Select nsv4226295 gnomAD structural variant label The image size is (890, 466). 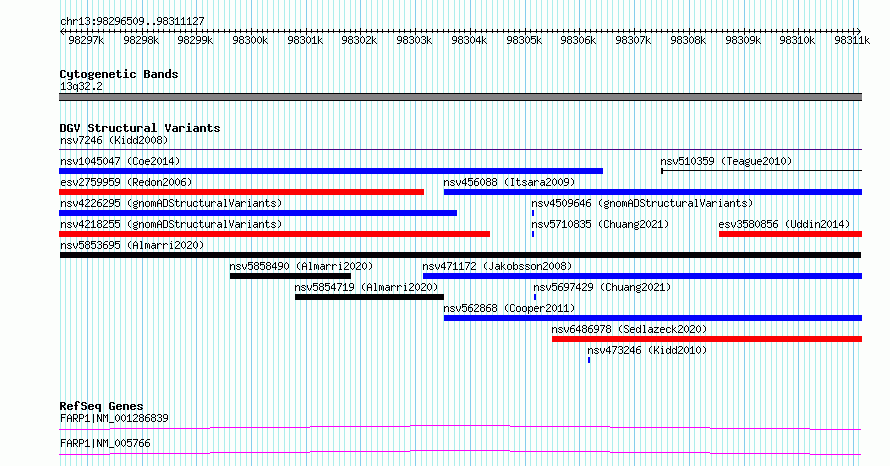pos(171,203)
